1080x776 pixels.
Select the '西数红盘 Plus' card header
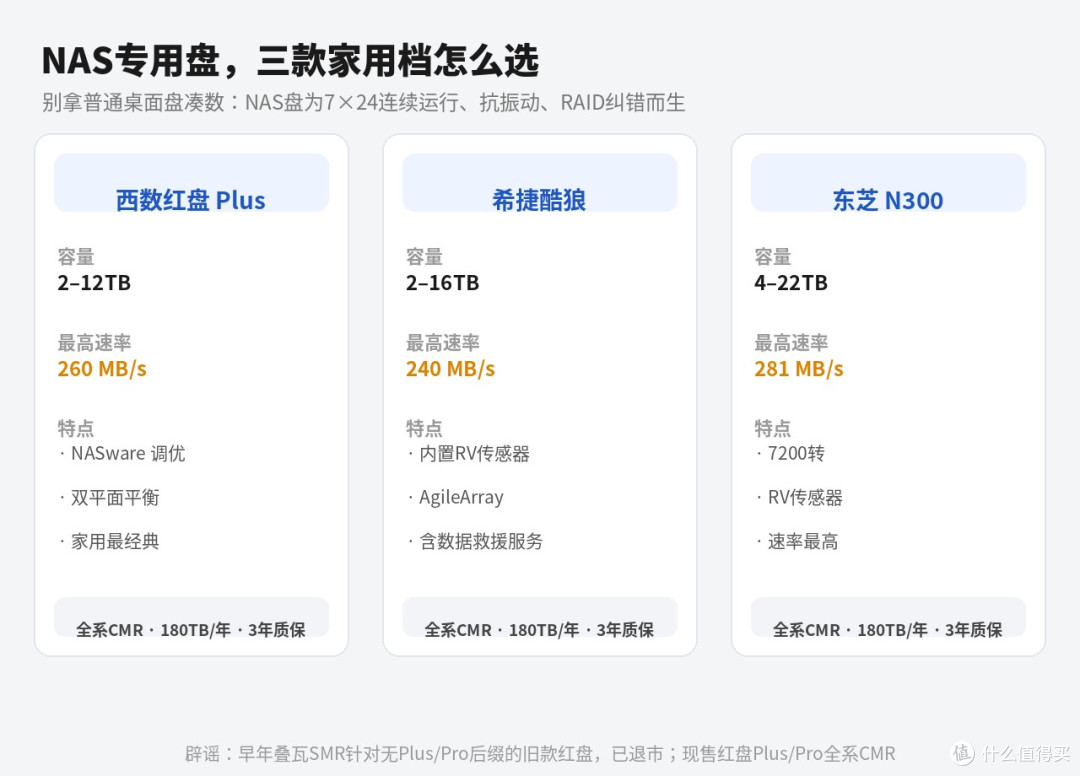pos(191,183)
